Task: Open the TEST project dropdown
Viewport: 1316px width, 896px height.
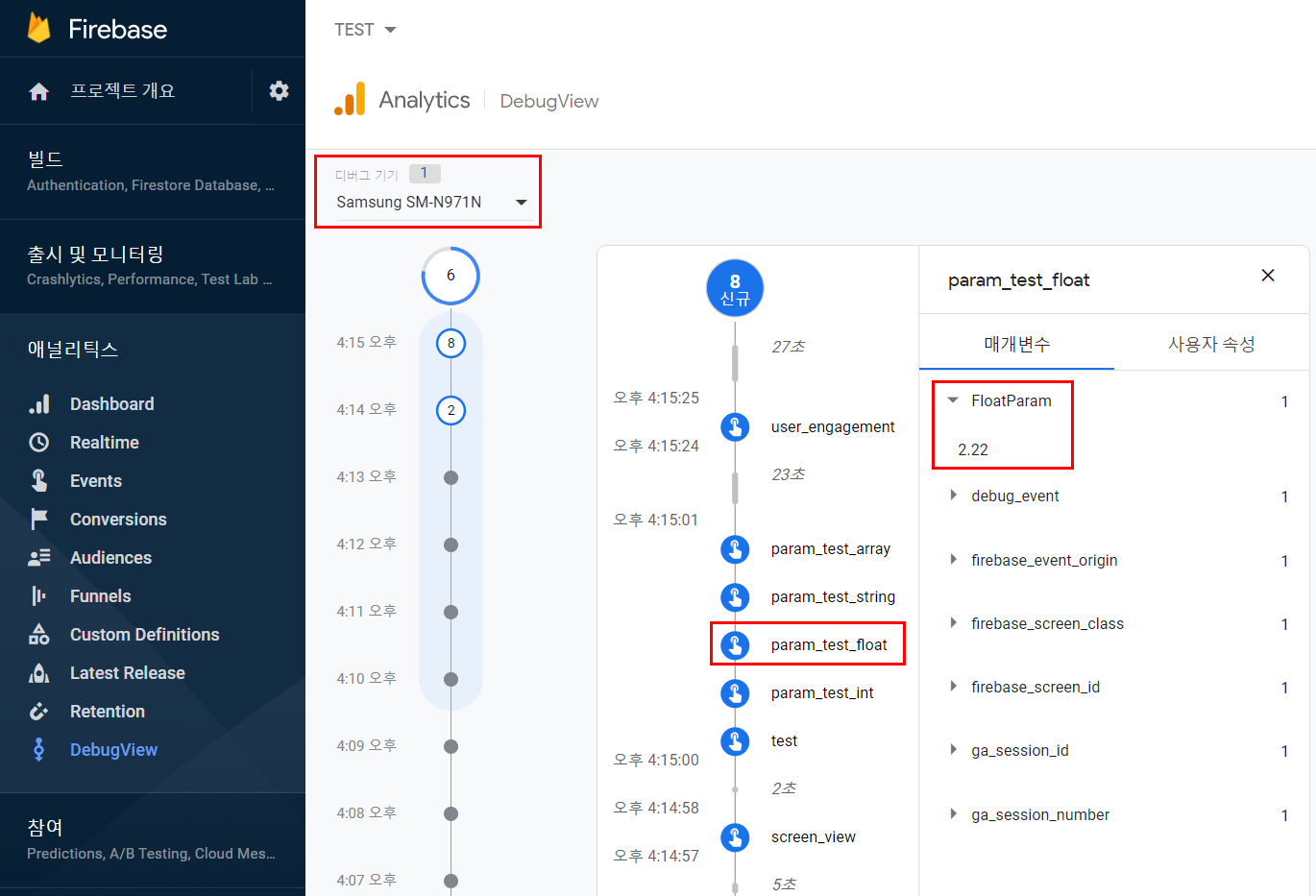Action: point(365,30)
